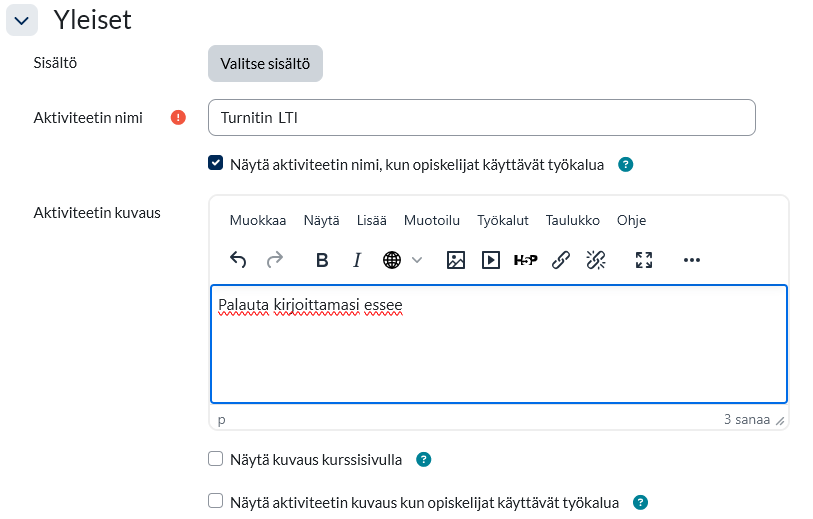Viewport: 813px width, 519px height.
Task: Open the Taulukko menu
Action: point(572,221)
